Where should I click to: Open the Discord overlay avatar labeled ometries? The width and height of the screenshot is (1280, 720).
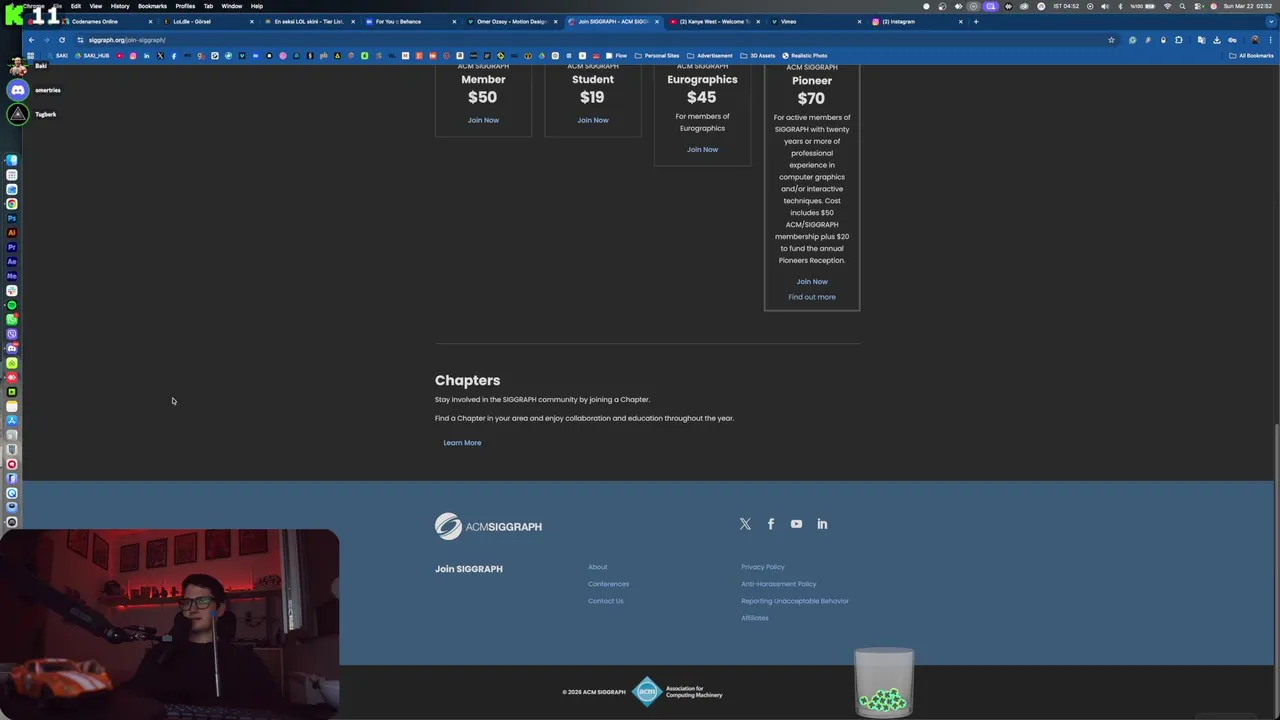tap(18, 90)
